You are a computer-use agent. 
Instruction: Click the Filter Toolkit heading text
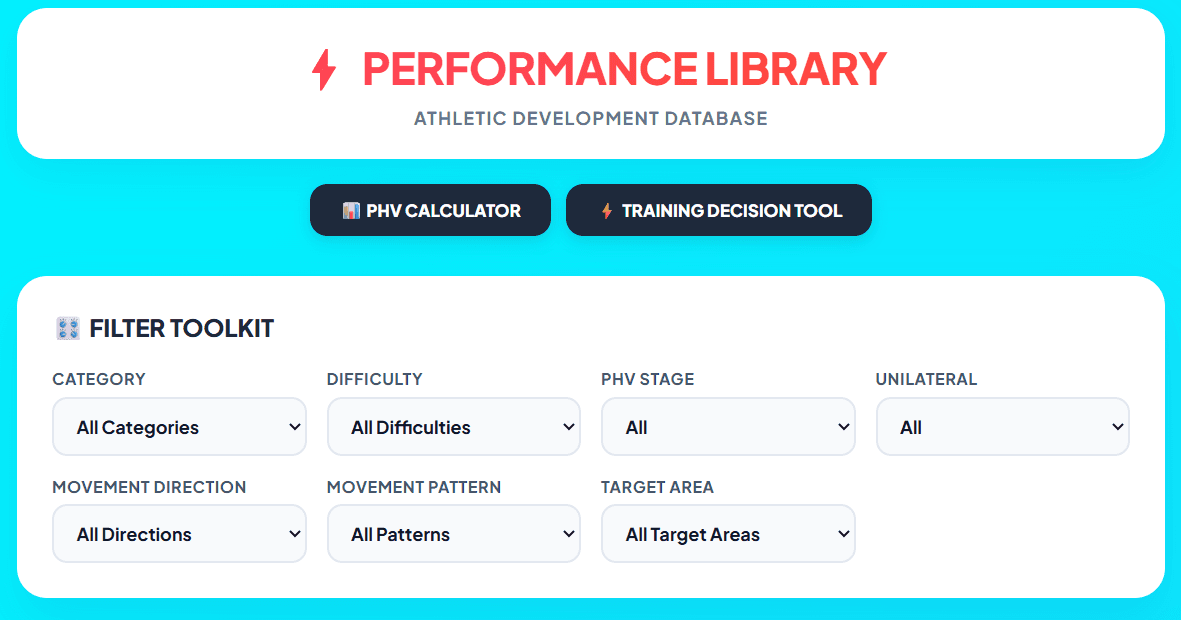point(182,328)
